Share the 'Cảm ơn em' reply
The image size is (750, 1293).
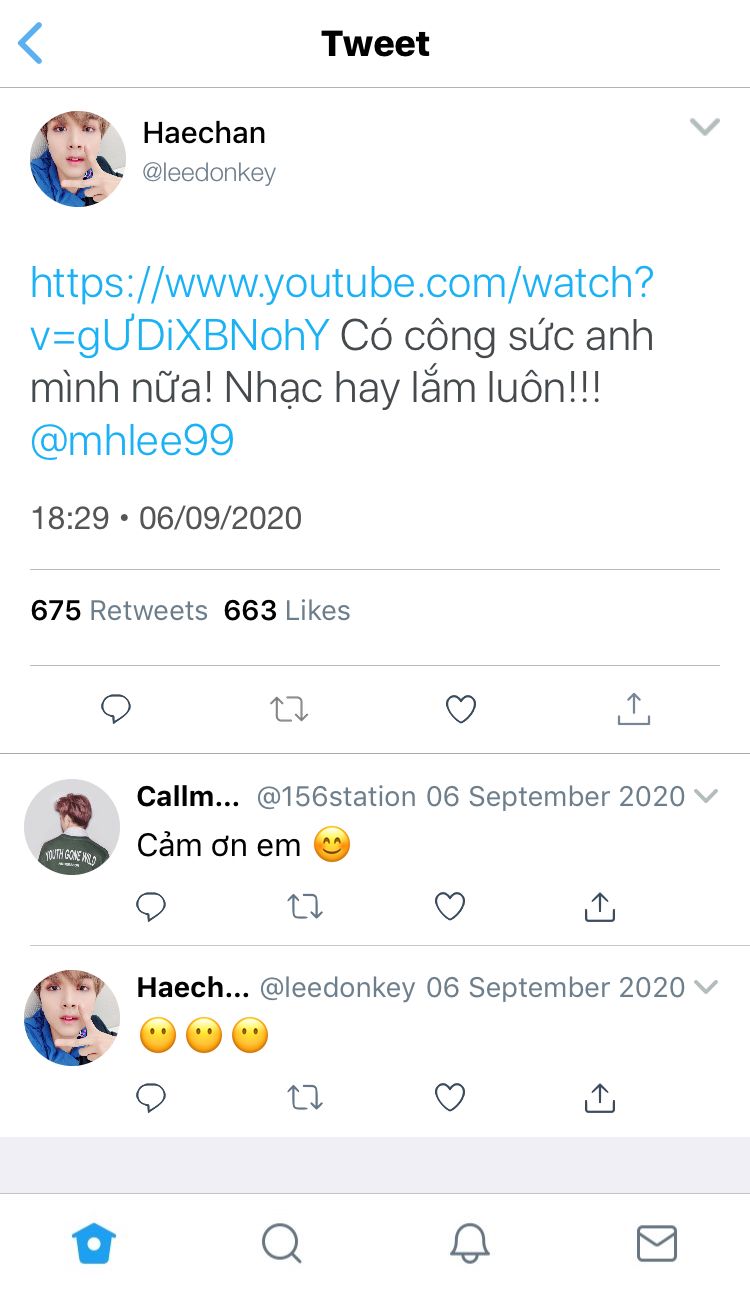pos(599,907)
